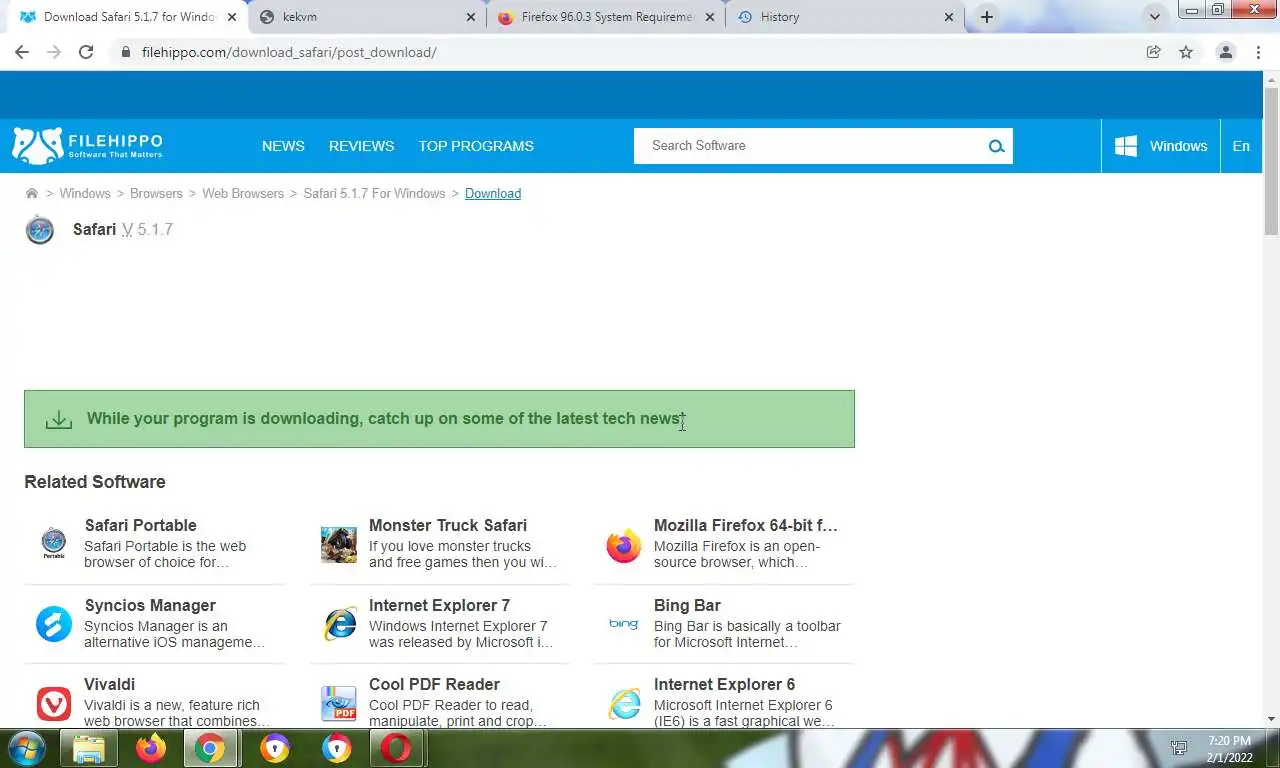Open NEWS in the site menu
The height and width of the screenshot is (768, 1280).
click(x=283, y=146)
